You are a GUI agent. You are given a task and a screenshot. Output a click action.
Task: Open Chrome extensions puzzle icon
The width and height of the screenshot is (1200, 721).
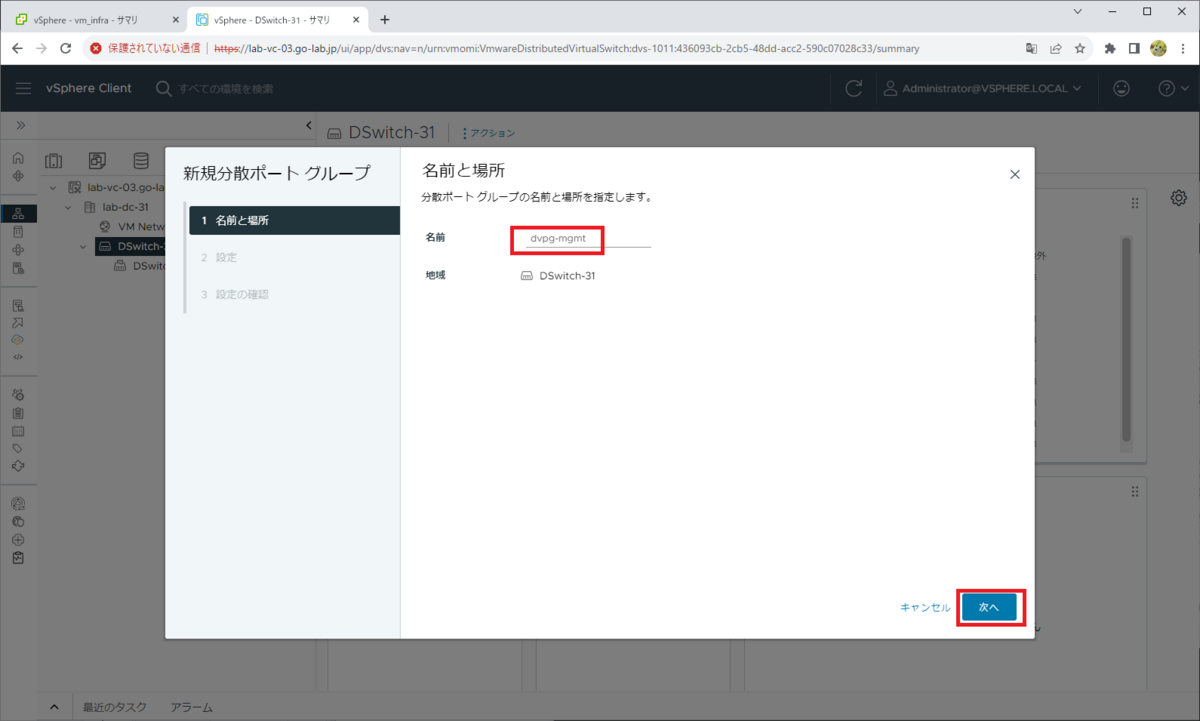tap(1110, 48)
